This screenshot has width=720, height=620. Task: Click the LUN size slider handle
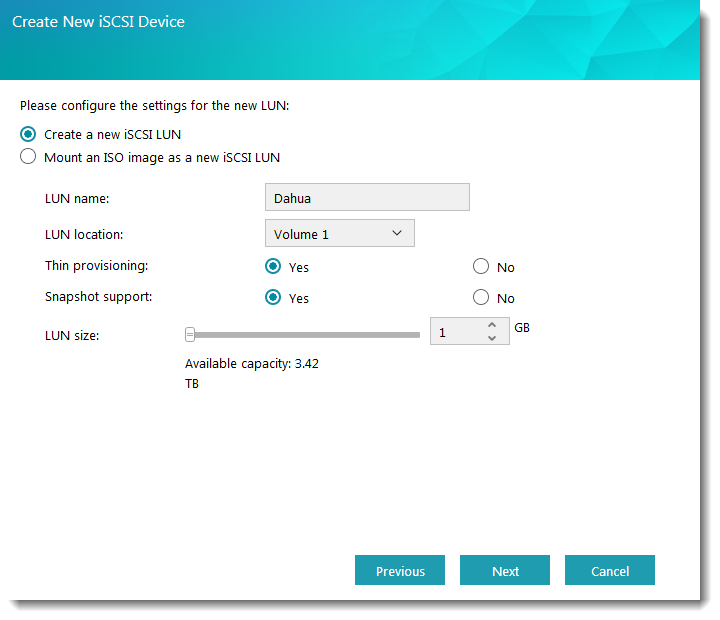[190, 335]
